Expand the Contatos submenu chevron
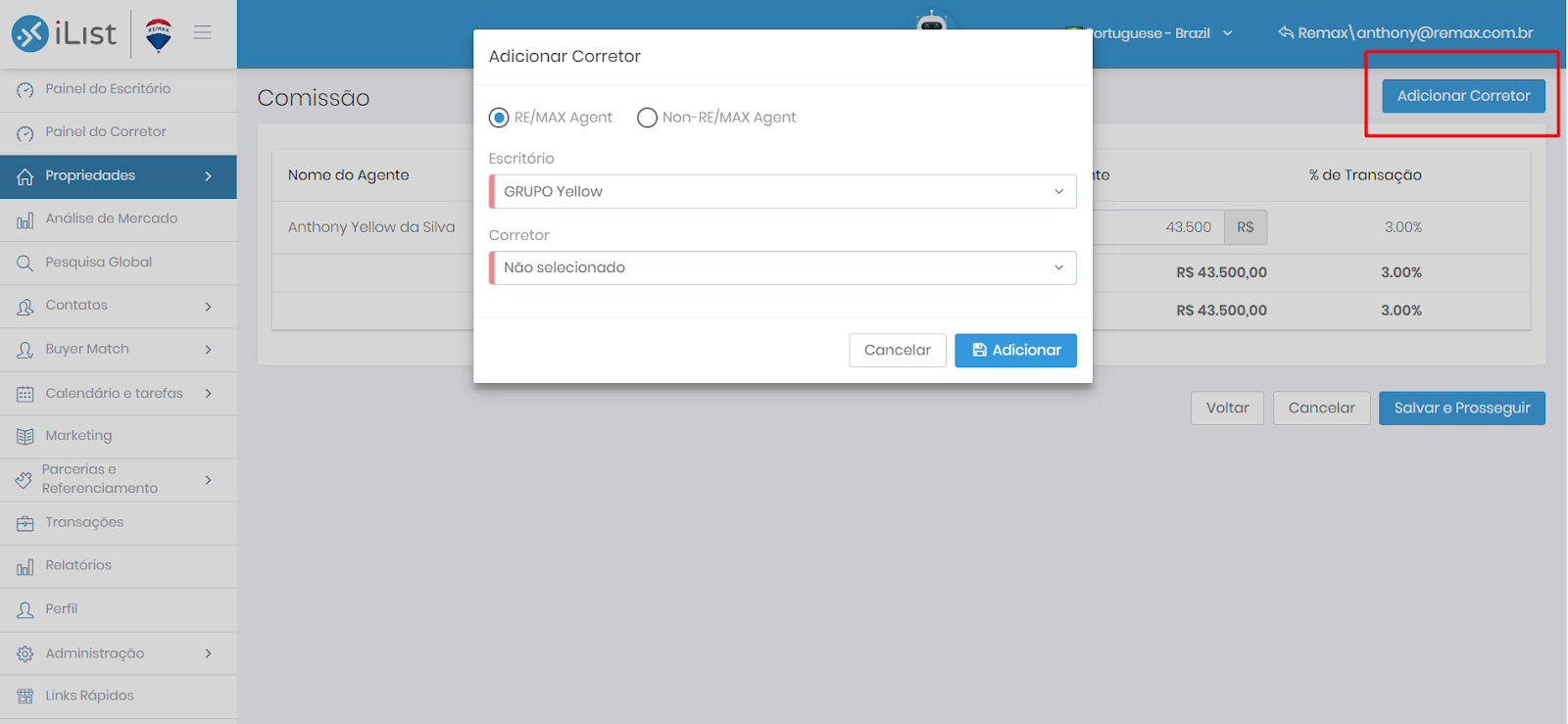Viewport: 1568px width, 724px height. pyautogui.click(x=209, y=307)
